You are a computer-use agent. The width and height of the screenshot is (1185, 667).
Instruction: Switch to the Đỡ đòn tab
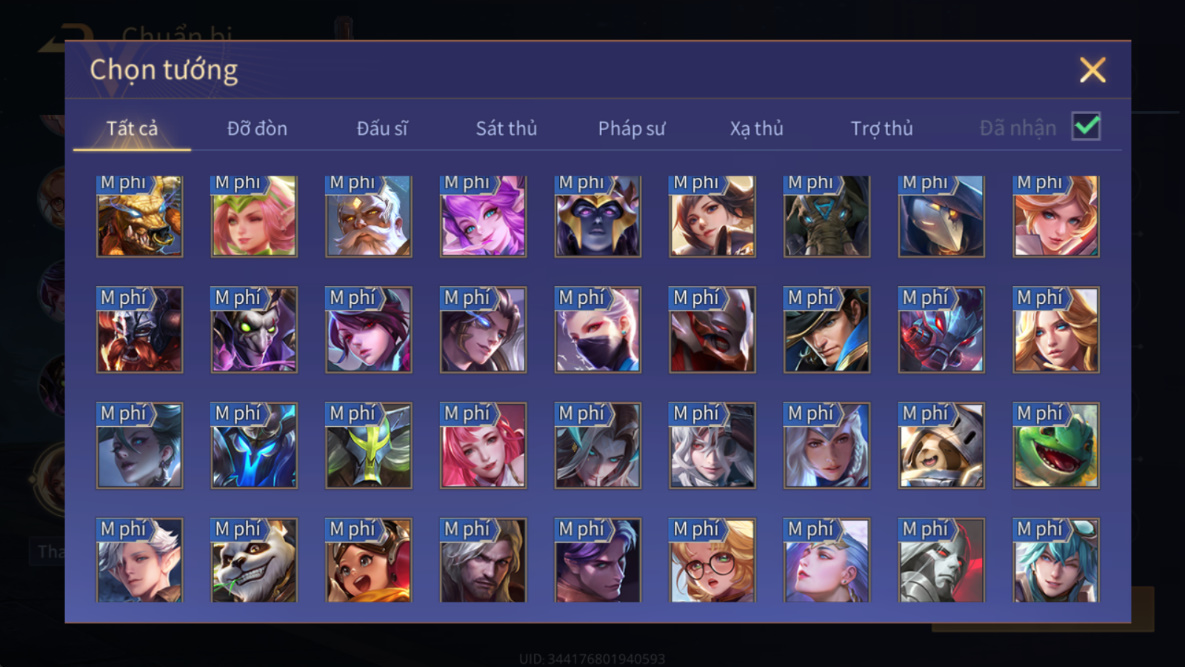point(257,128)
